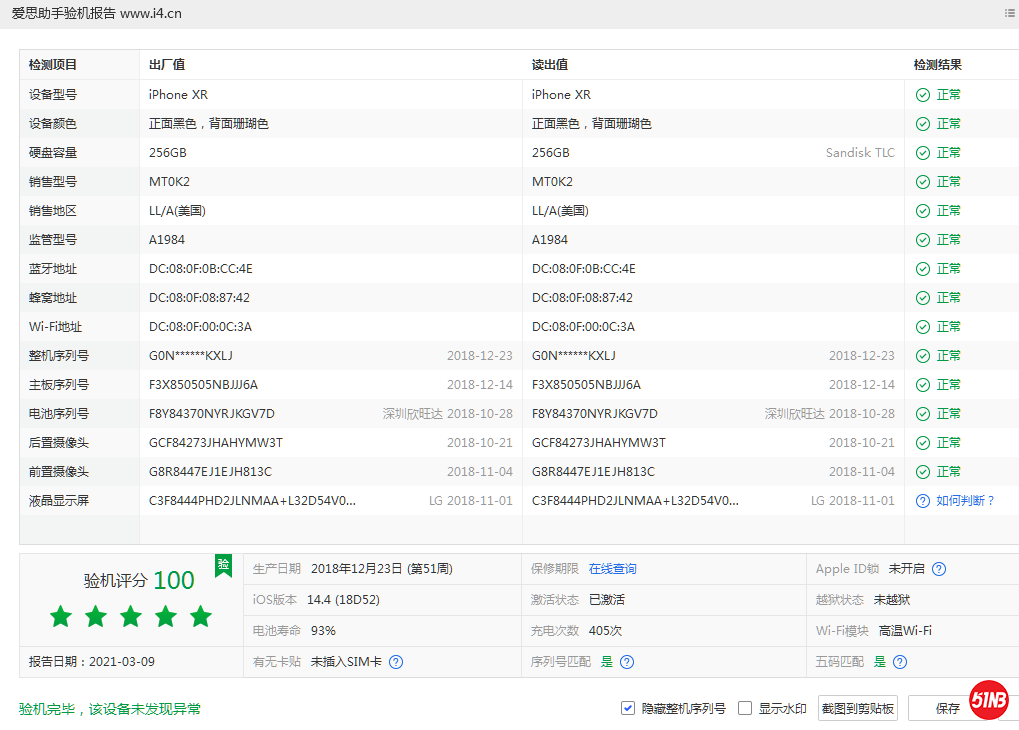Image resolution: width=1019 pixels, height=730 pixels.
Task: Click the green checkmark in the 前置摄像头 row
Action: pos(922,472)
